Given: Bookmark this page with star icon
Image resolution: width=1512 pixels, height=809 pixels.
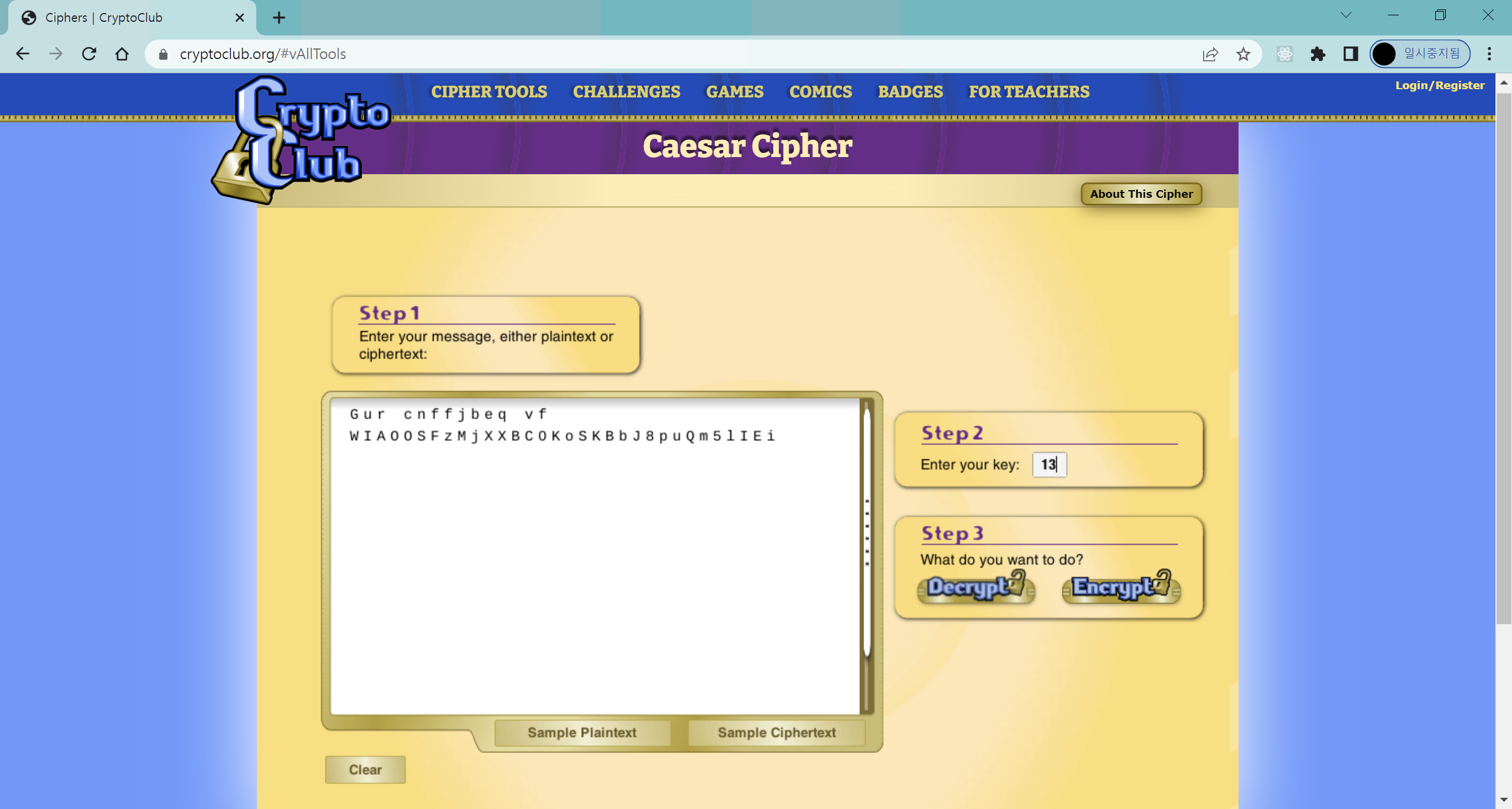Looking at the screenshot, I should coord(1243,54).
